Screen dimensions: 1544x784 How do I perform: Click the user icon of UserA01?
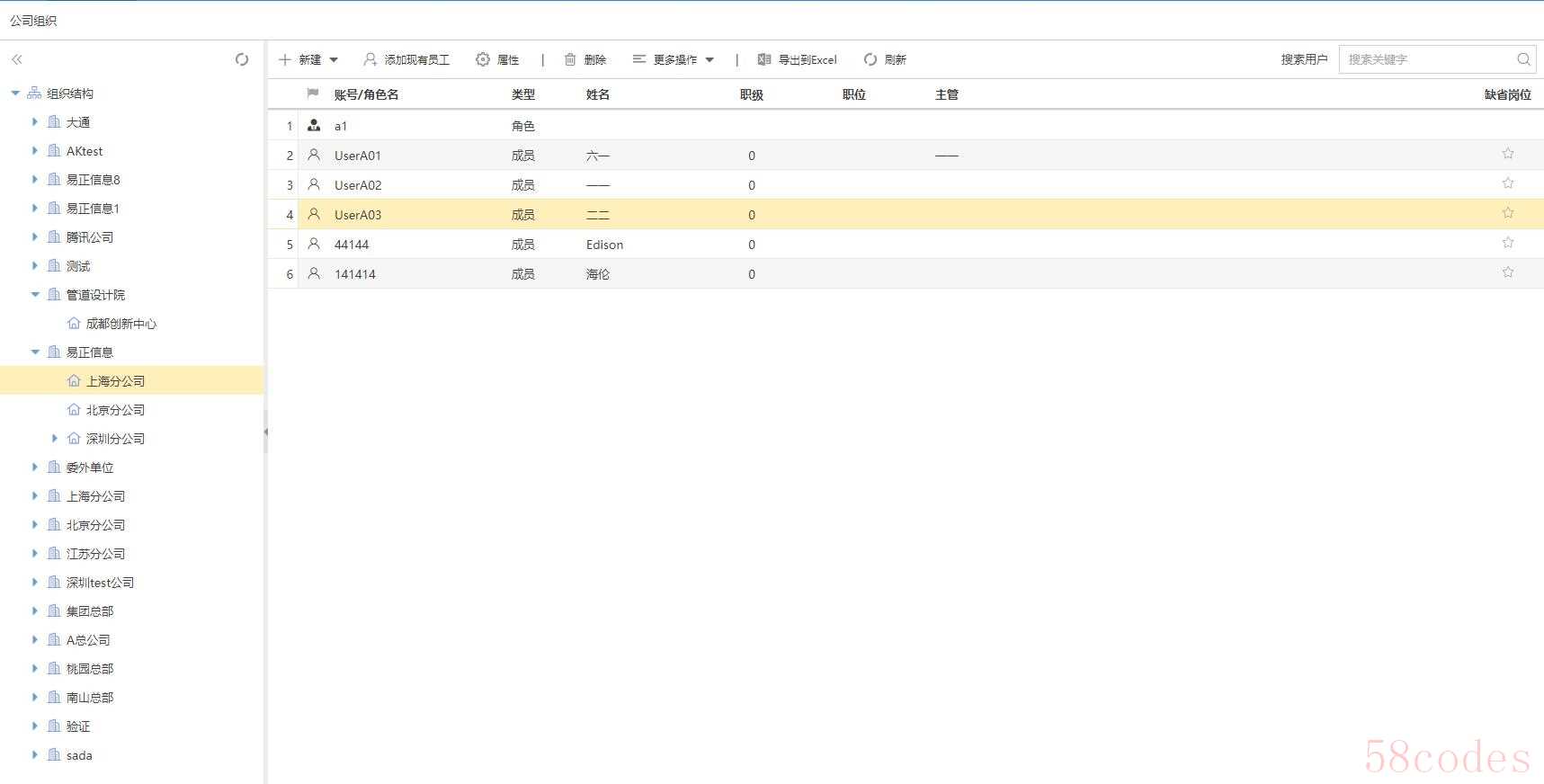314,155
